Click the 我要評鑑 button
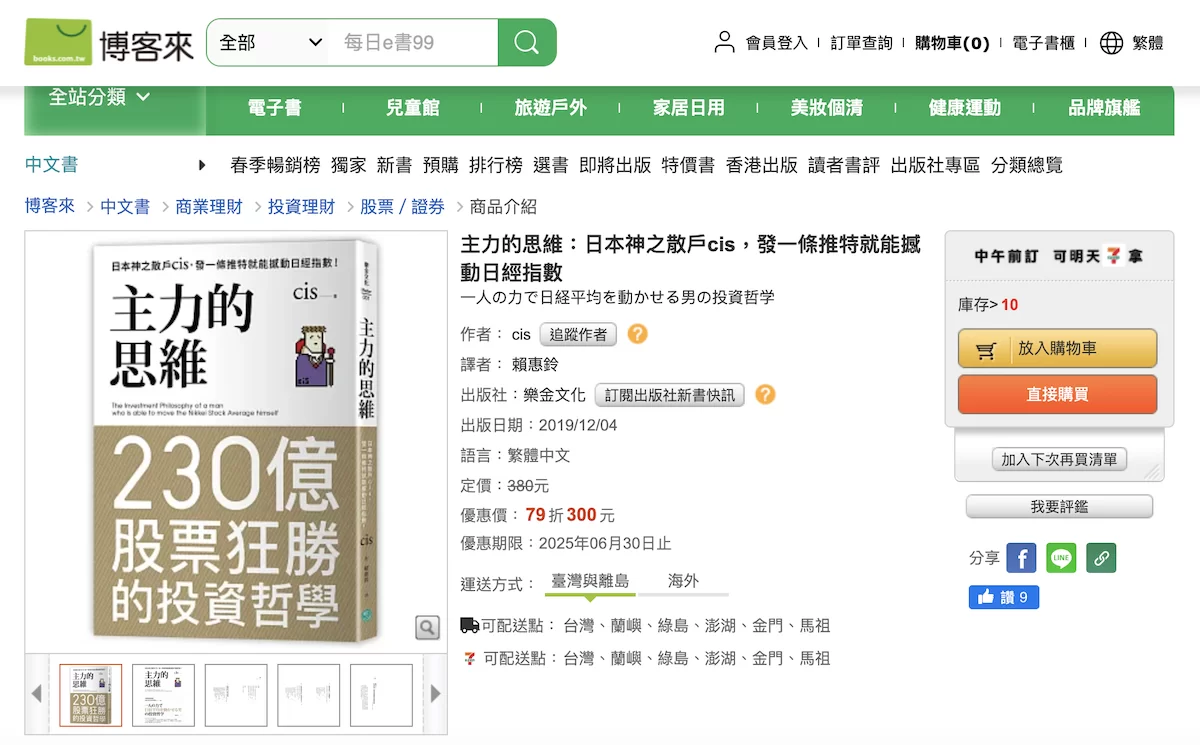The width and height of the screenshot is (1200, 745). pos(1059,507)
